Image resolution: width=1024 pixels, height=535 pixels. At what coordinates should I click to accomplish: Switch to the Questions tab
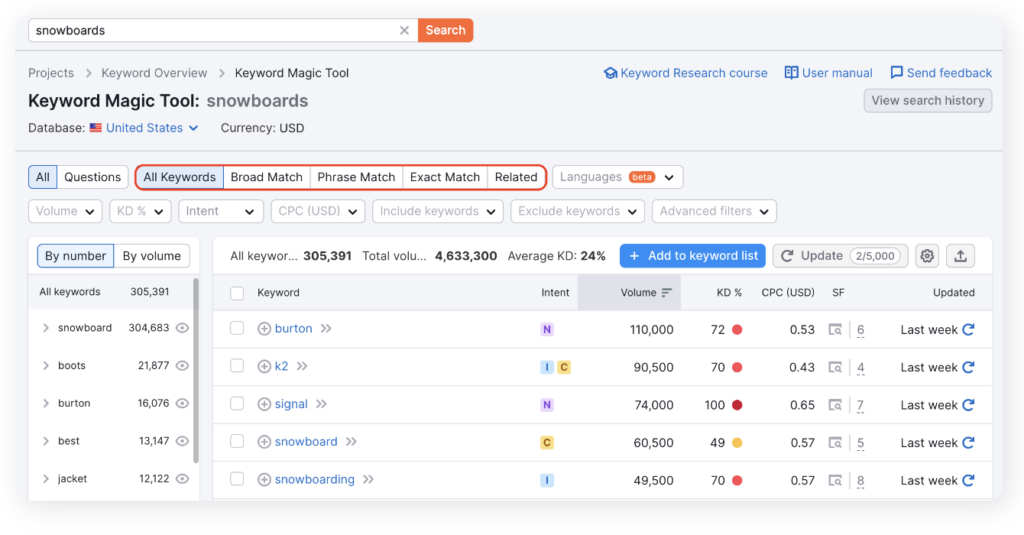(x=92, y=177)
